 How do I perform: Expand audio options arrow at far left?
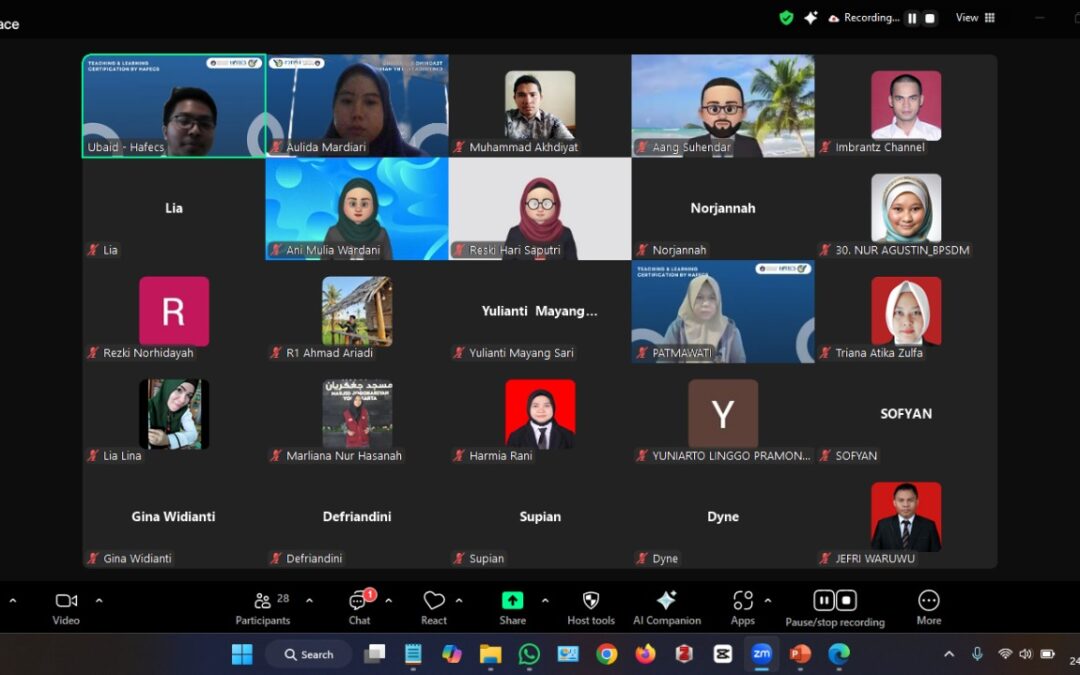tap(12, 601)
